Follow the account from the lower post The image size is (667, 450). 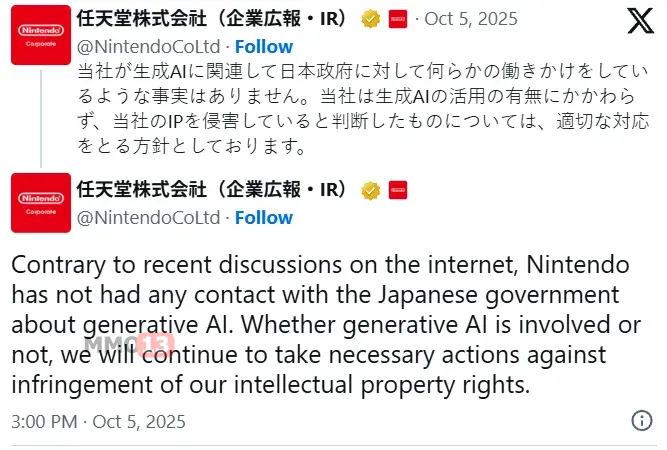tap(264, 217)
